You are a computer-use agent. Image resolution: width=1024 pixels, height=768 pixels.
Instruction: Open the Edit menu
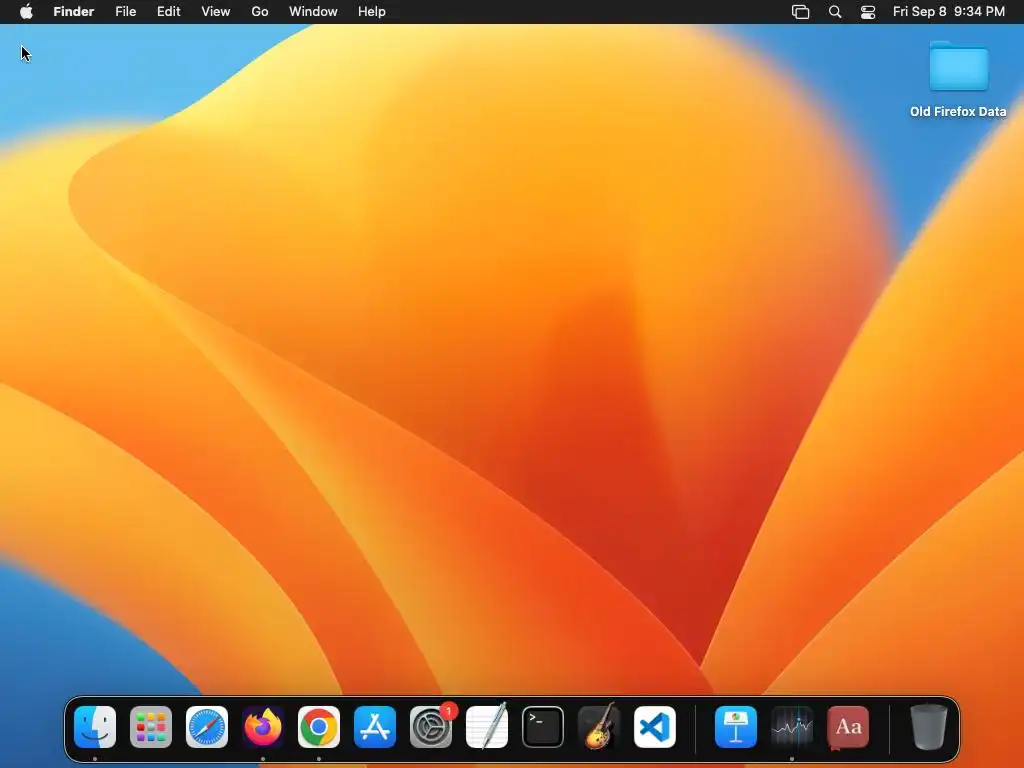pyautogui.click(x=168, y=12)
